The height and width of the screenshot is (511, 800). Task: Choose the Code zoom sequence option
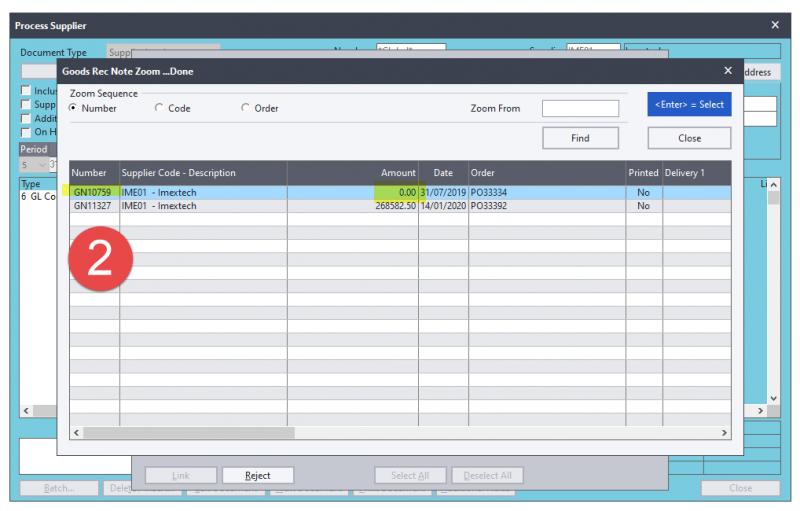159,108
